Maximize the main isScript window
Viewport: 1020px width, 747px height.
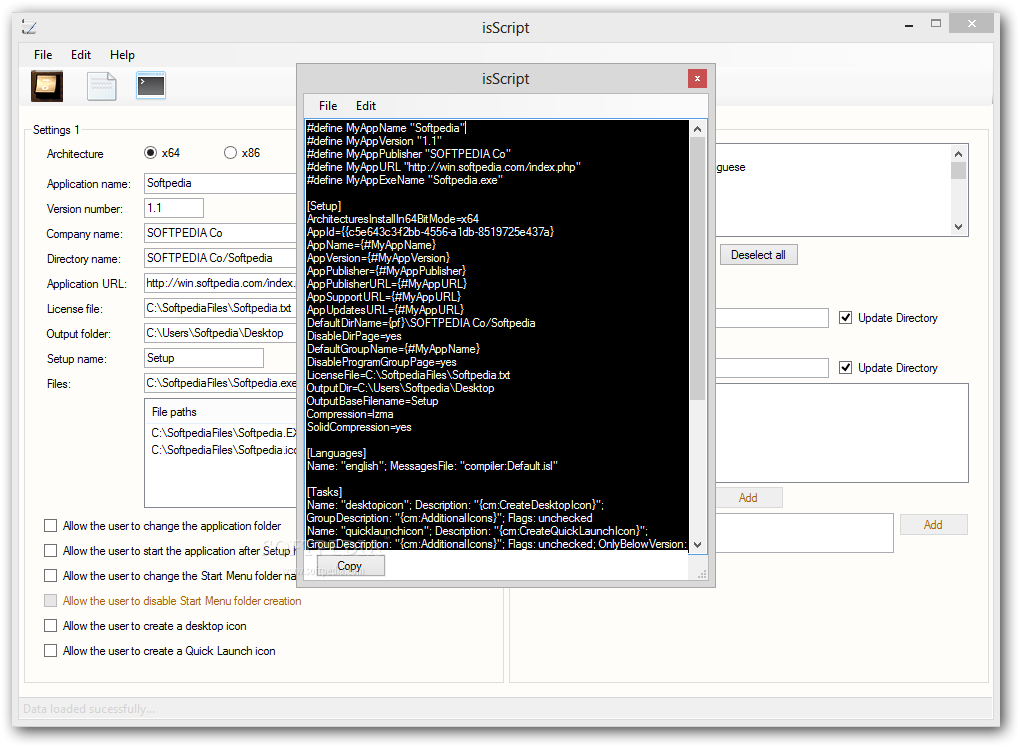coord(935,23)
